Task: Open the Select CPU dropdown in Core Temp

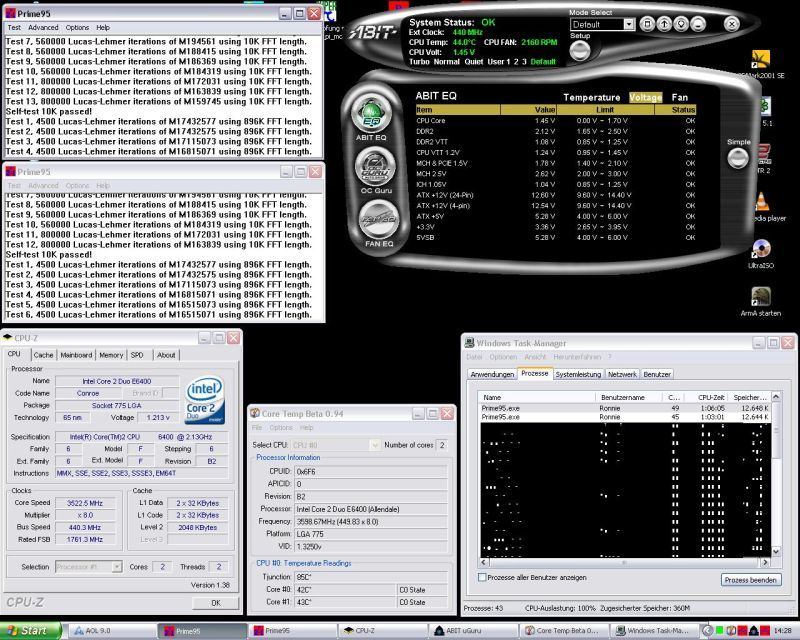Action: (375, 445)
